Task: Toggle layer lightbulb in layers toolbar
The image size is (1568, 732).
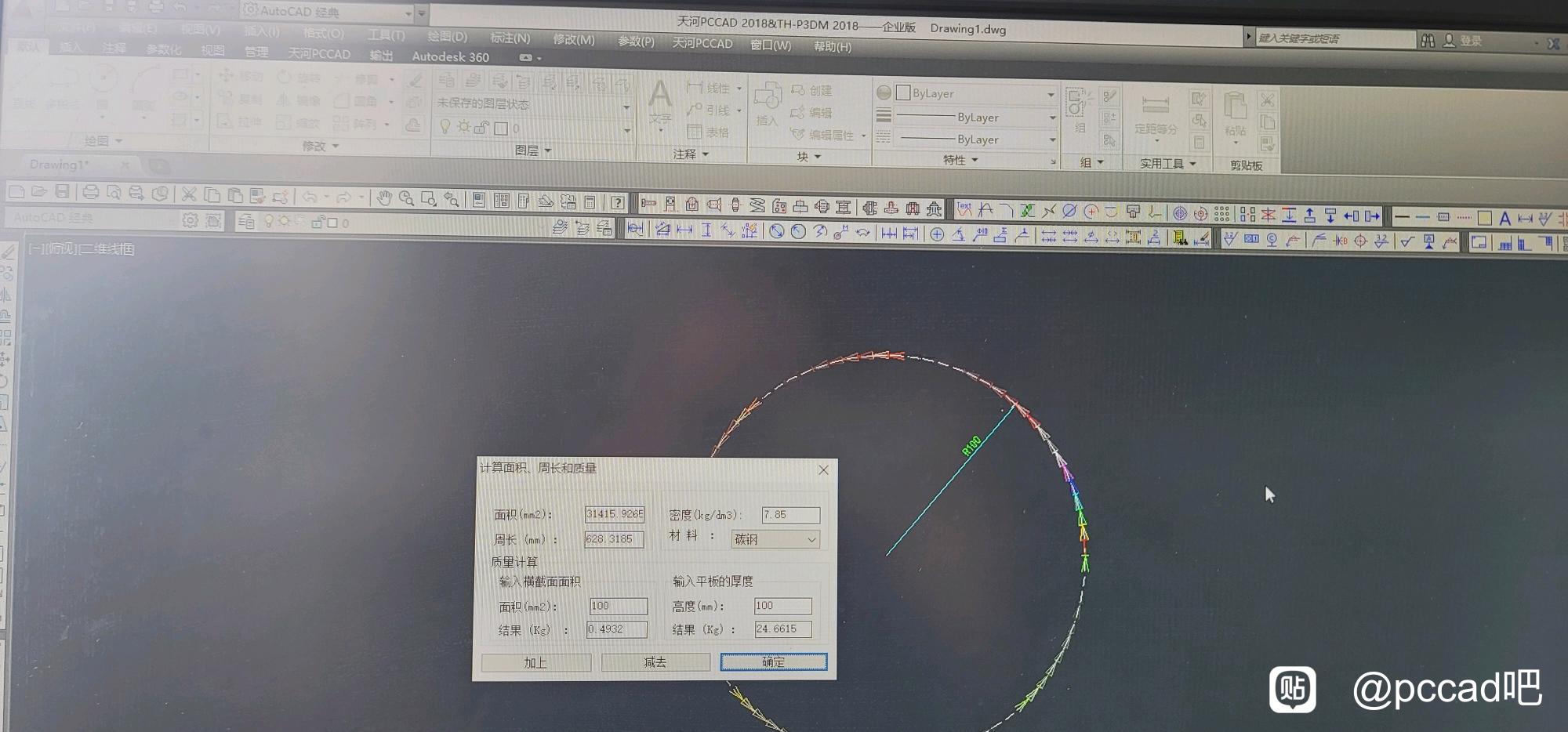Action: [269, 222]
